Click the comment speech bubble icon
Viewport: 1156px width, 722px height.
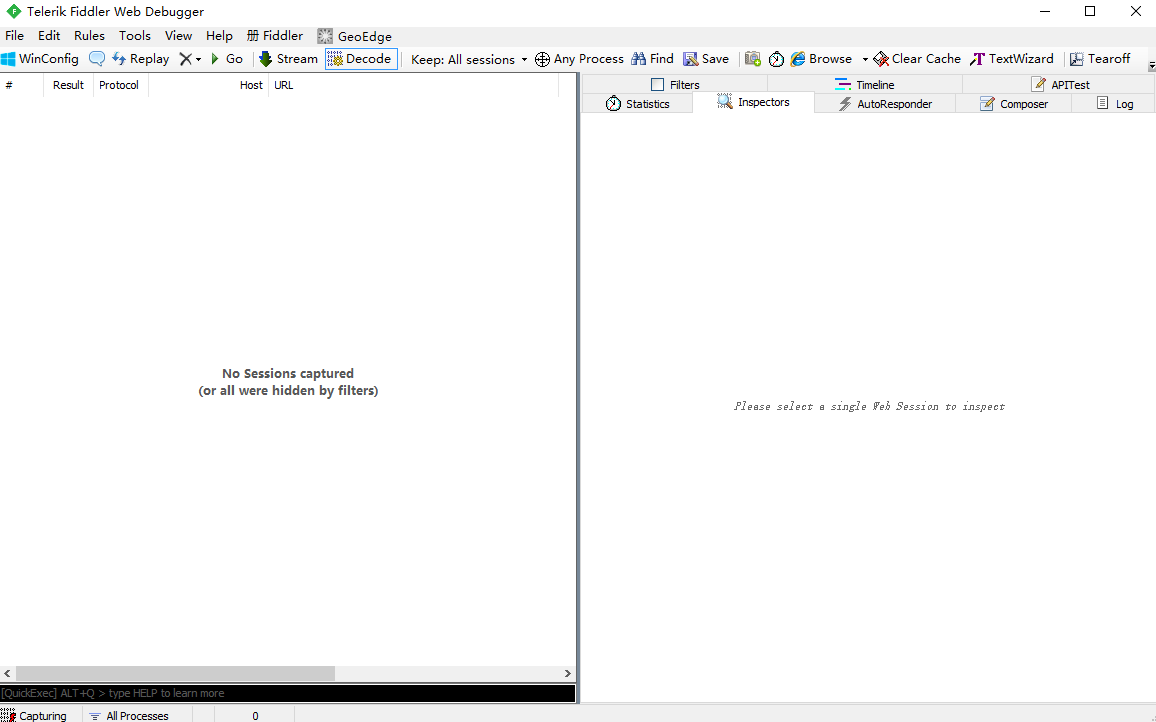(x=97, y=59)
